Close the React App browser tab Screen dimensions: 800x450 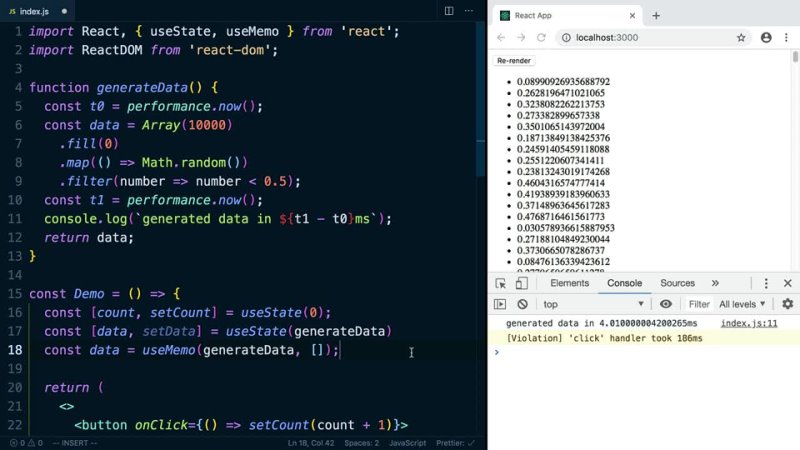(632, 16)
